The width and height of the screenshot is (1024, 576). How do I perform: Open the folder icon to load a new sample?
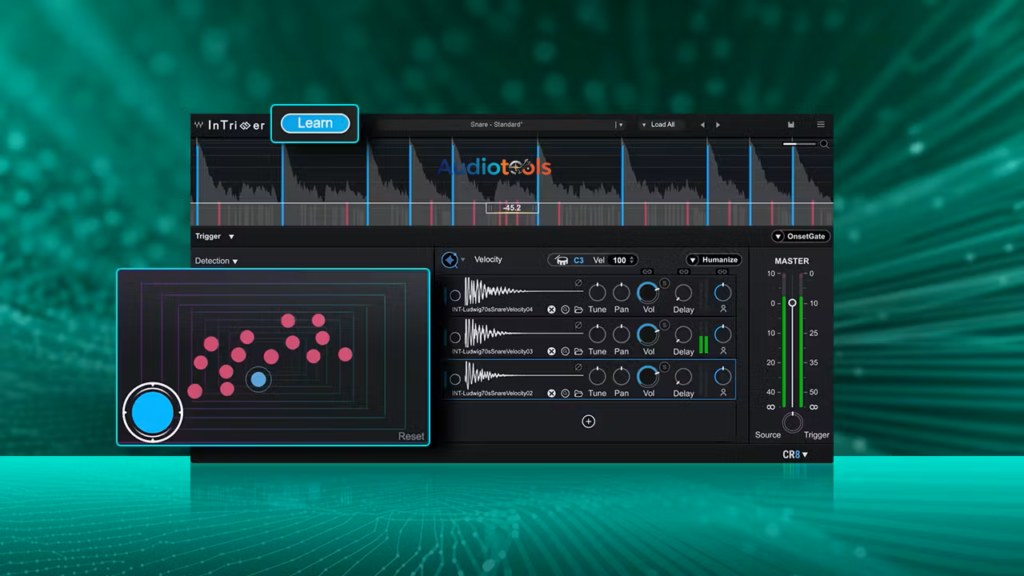pos(578,308)
